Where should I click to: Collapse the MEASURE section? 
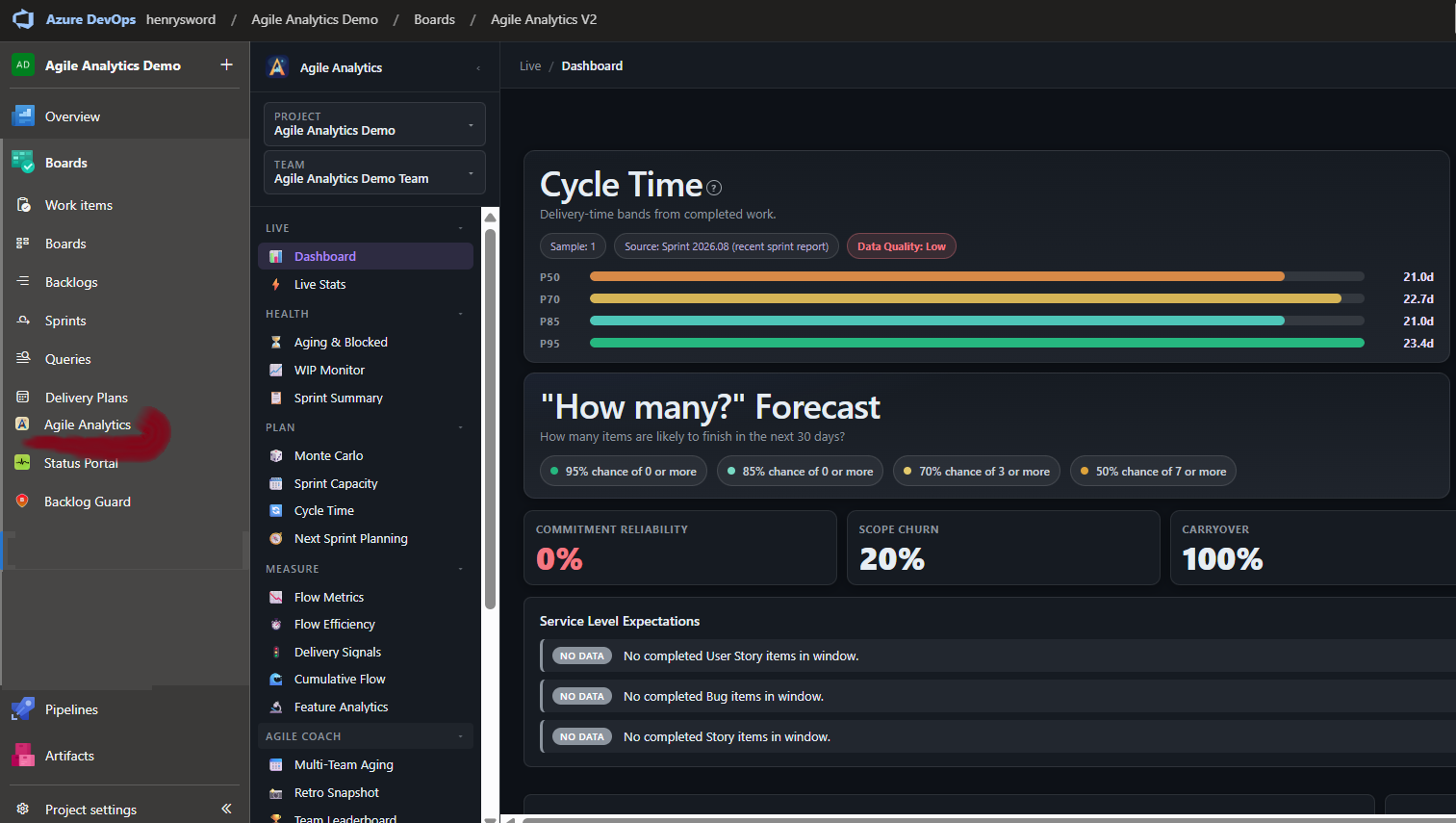pyautogui.click(x=461, y=569)
